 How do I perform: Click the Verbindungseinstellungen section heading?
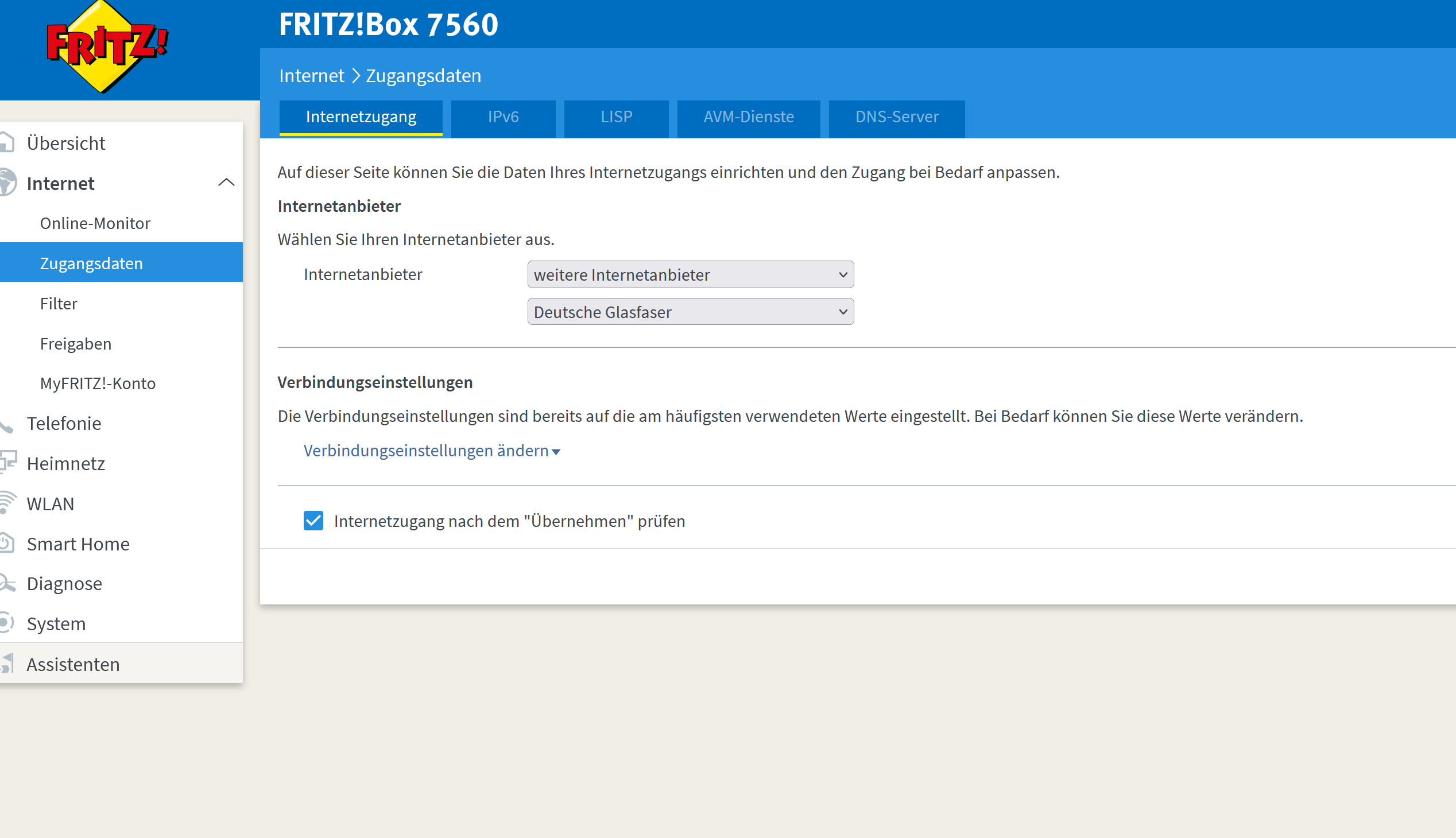coord(375,382)
